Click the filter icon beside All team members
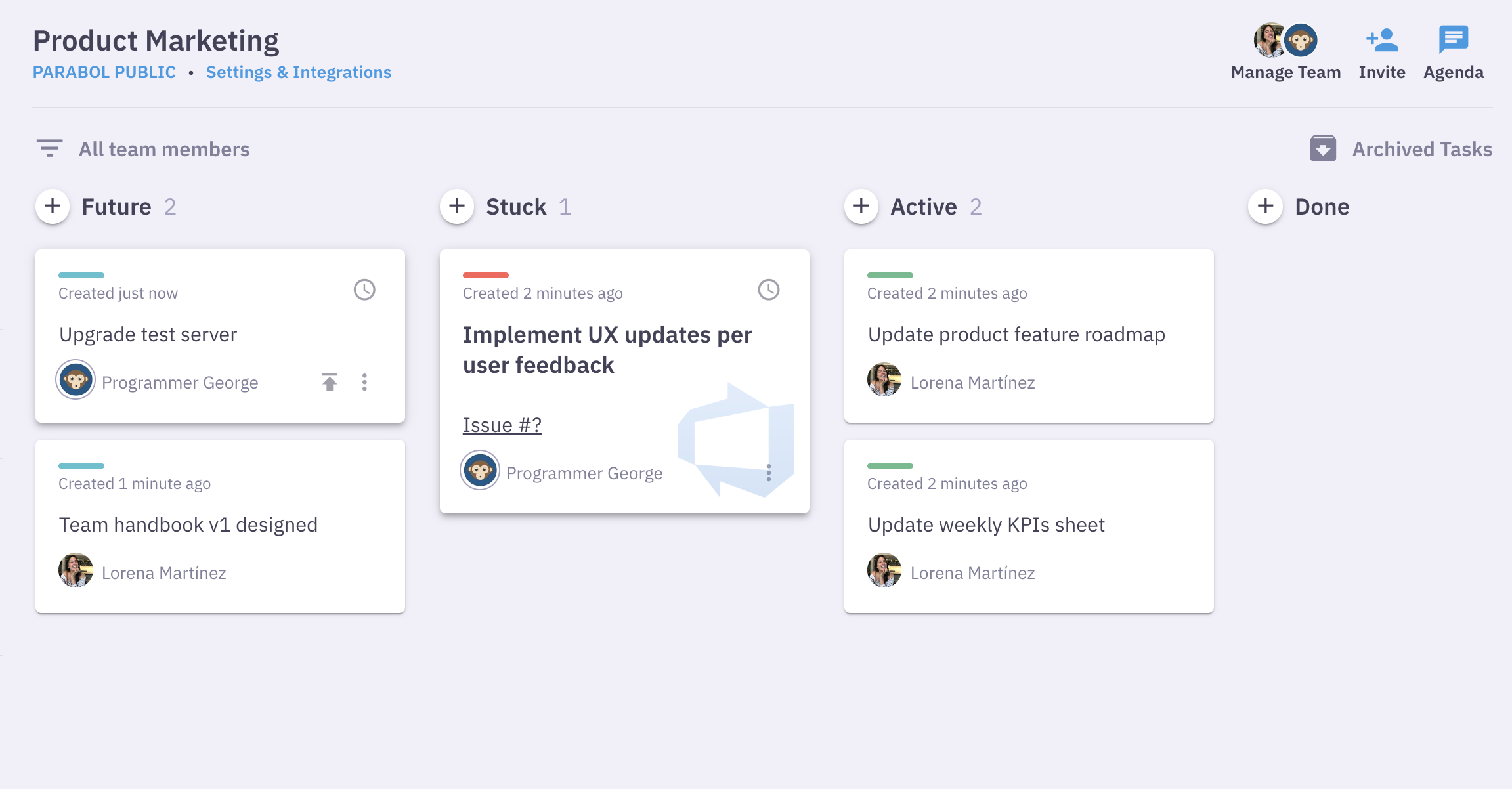 50,148
